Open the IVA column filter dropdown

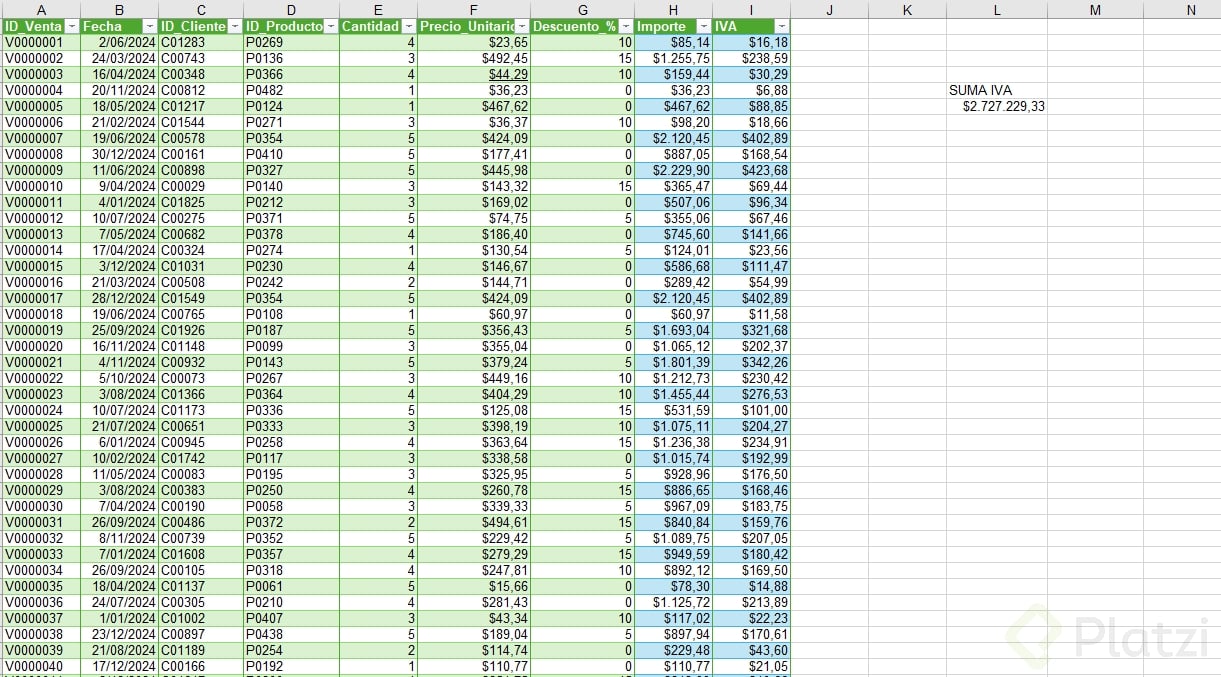point(781,26)
